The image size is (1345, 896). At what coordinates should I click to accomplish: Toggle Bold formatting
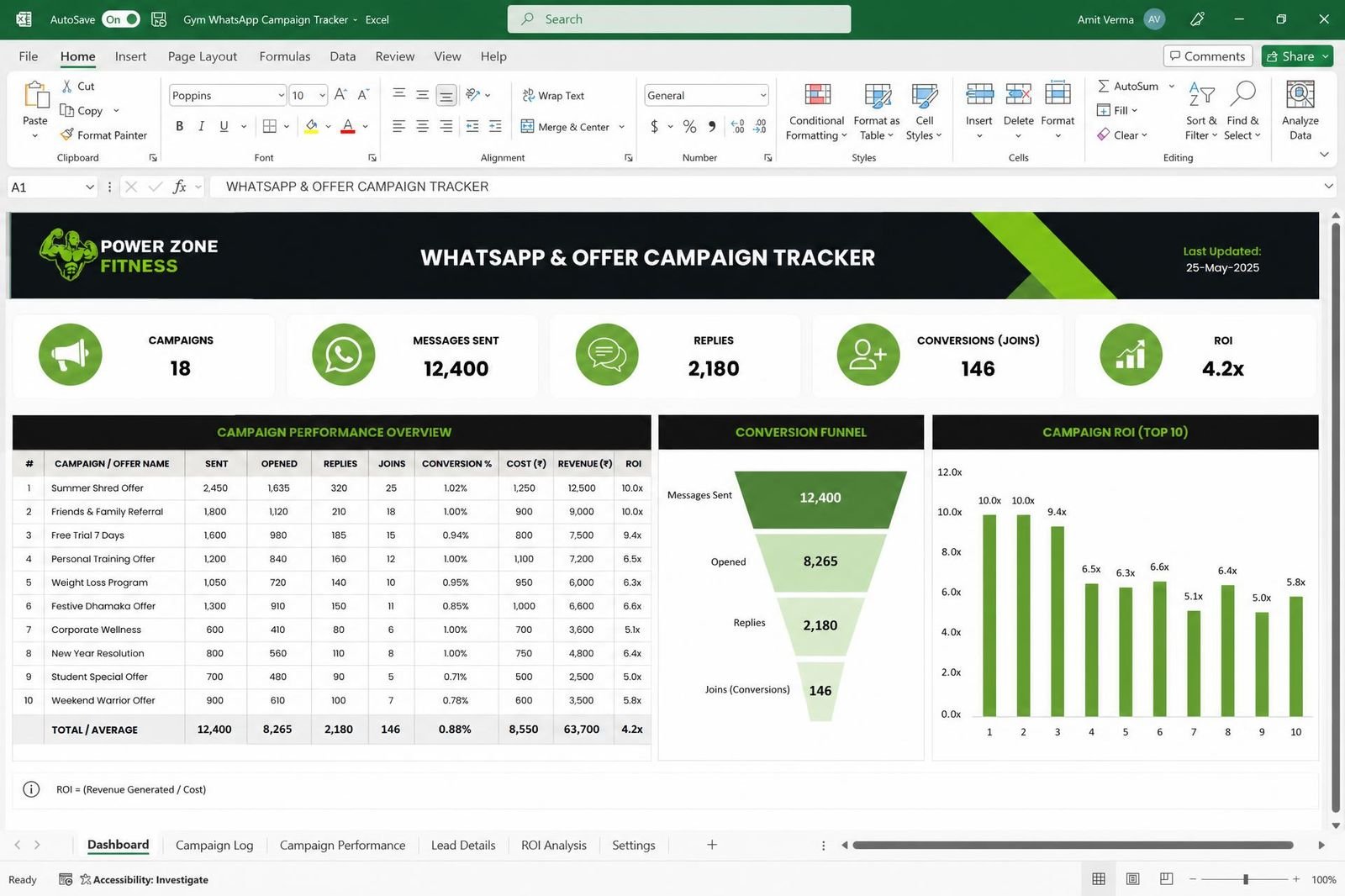(x=179, y=126)
